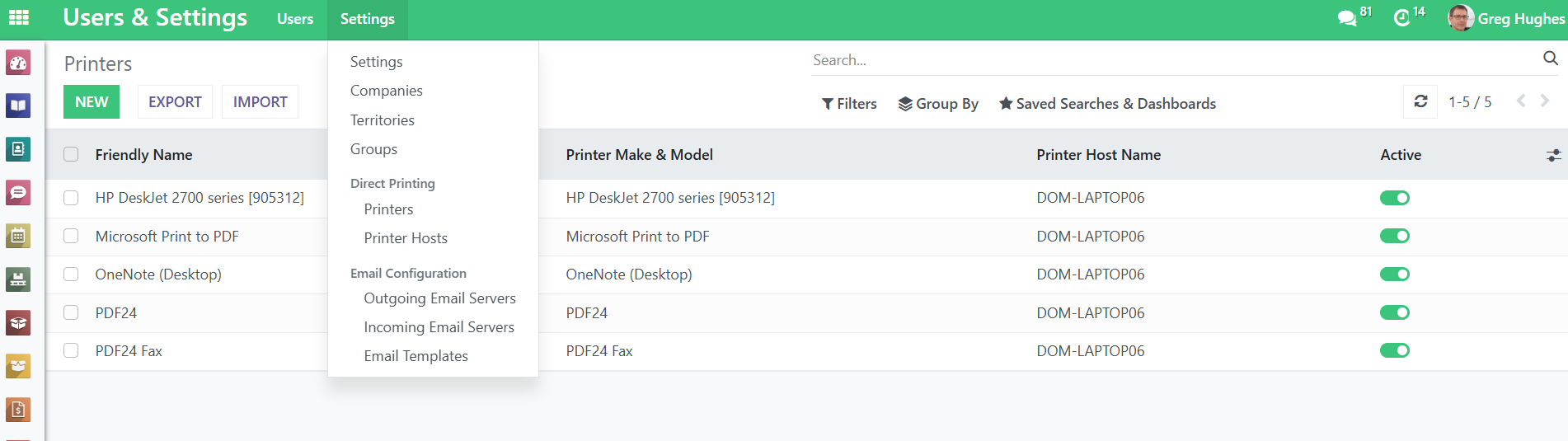Tick the select-all checkbox in header
1568x441 pixels.
coord(71,155)
